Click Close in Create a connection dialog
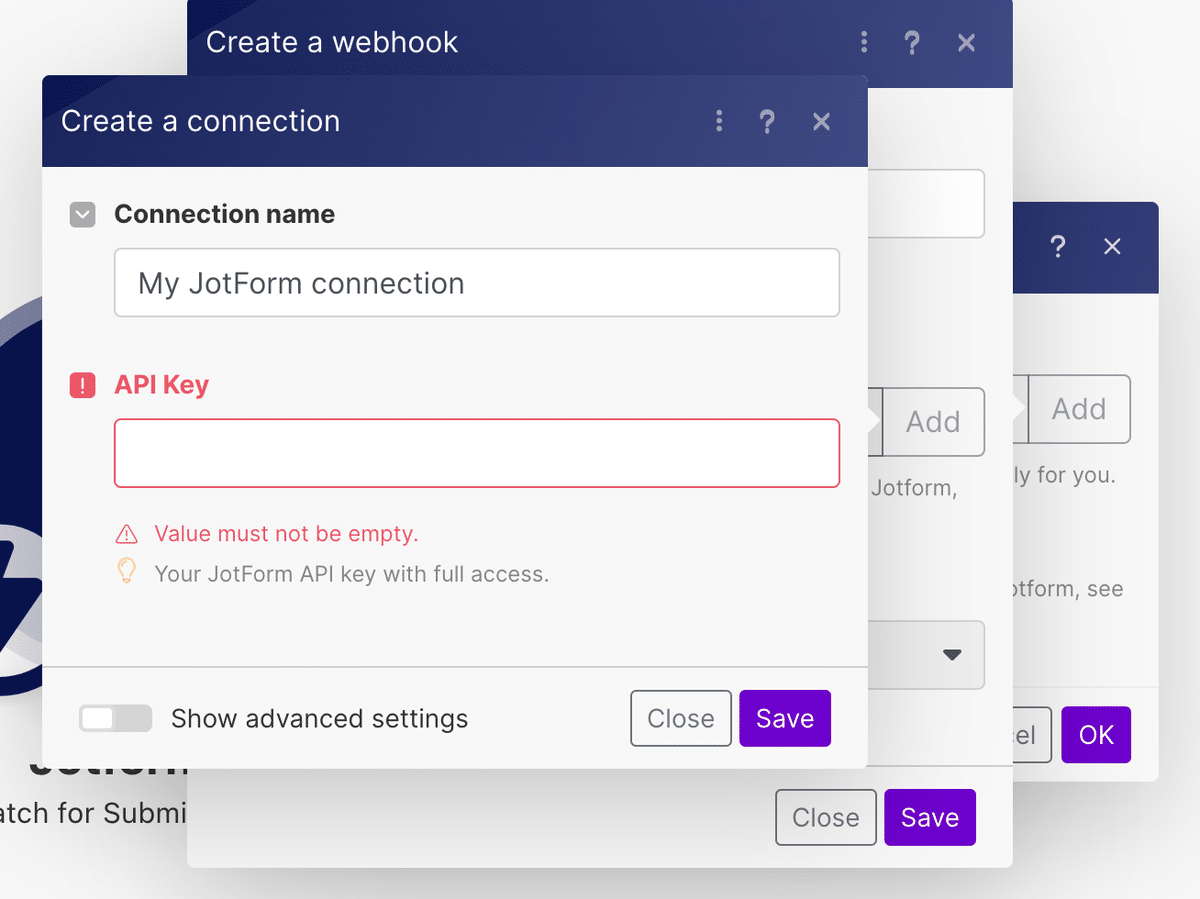1200x899 pixels. pyautogui.click(x=681, y=718)
